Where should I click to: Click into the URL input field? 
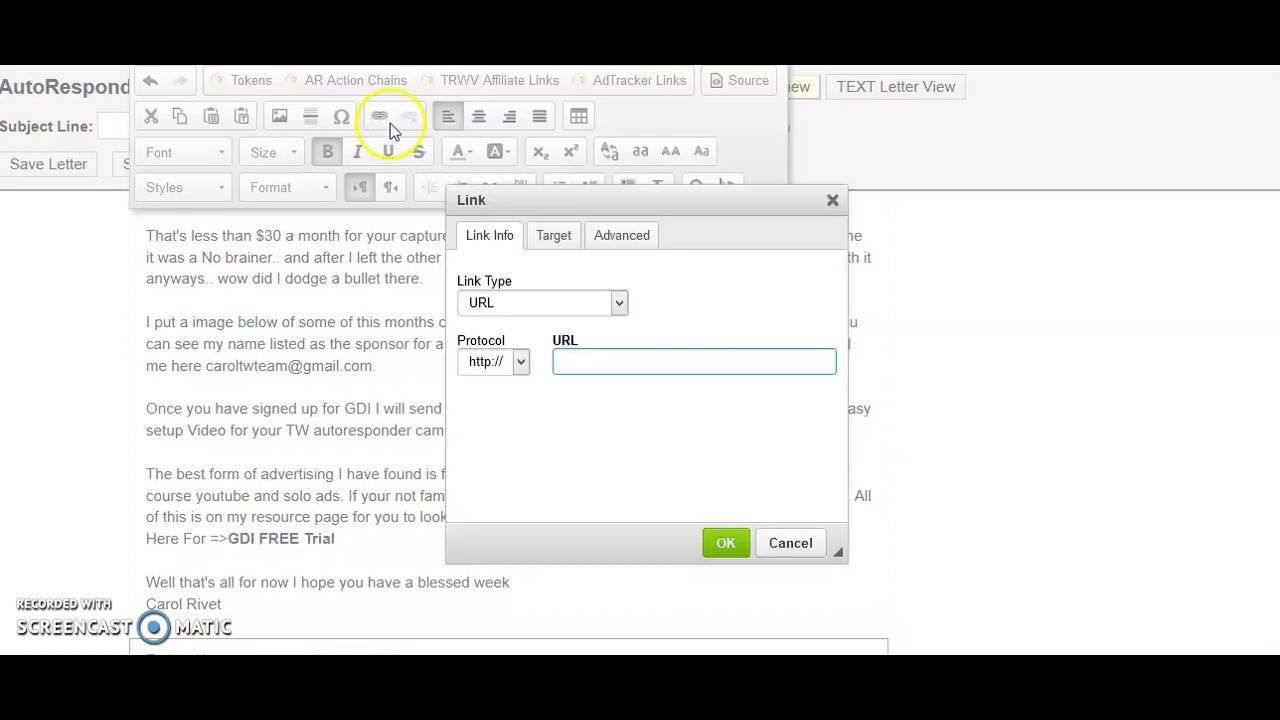click(694, 362)
